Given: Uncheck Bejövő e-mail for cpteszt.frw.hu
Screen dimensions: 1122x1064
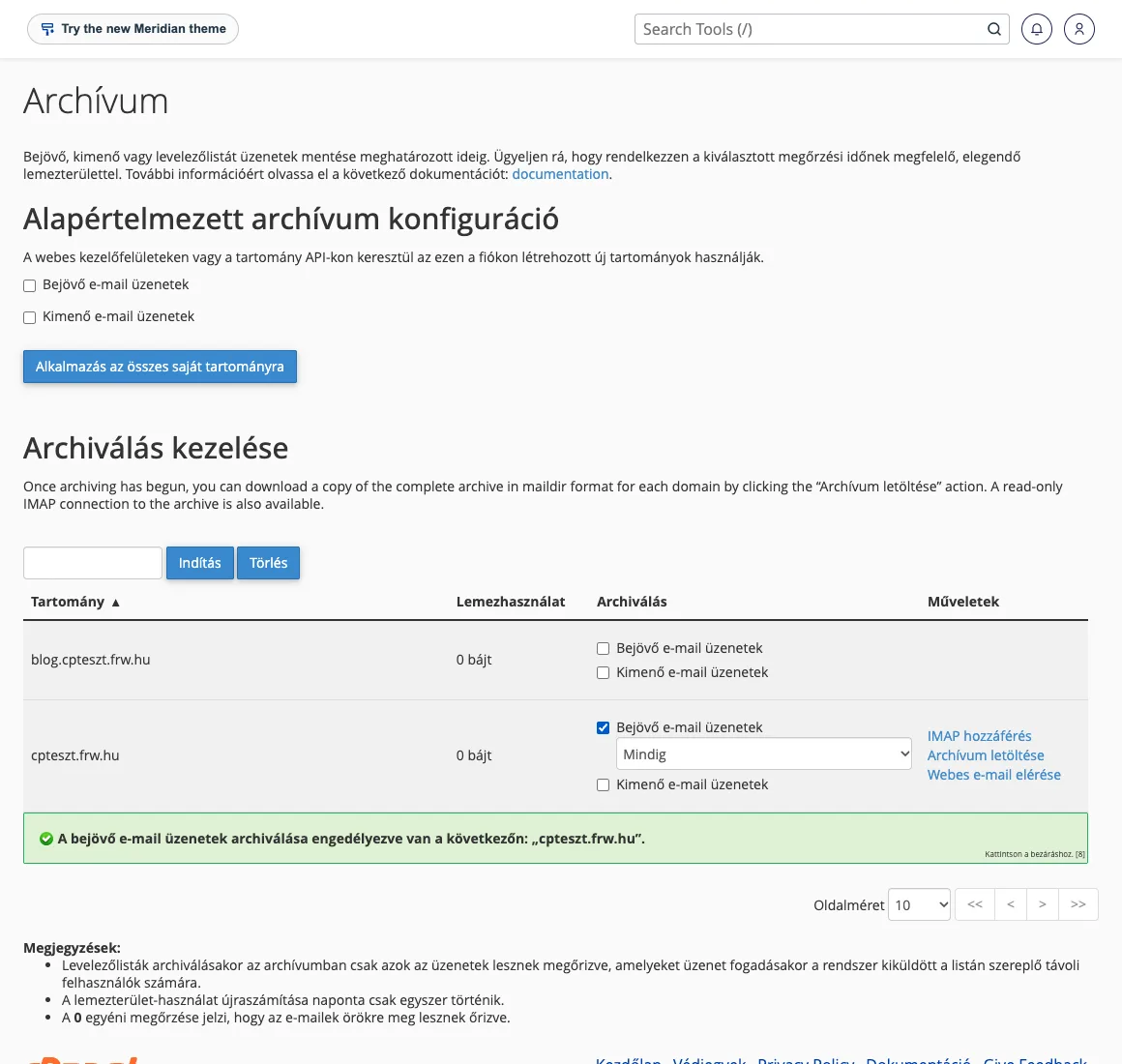Looking at the screenshot, I should point(604,727).
